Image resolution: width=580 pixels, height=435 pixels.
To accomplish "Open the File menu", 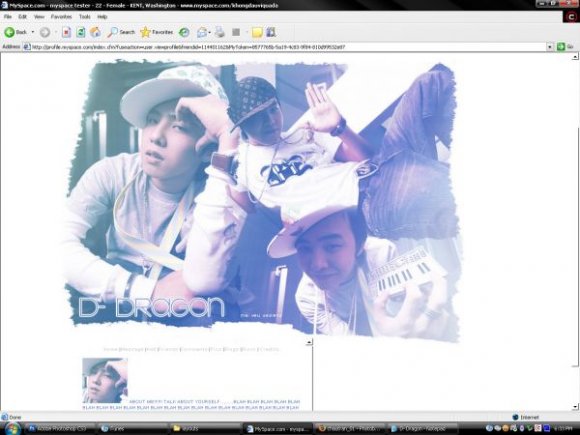I will 7,17.
